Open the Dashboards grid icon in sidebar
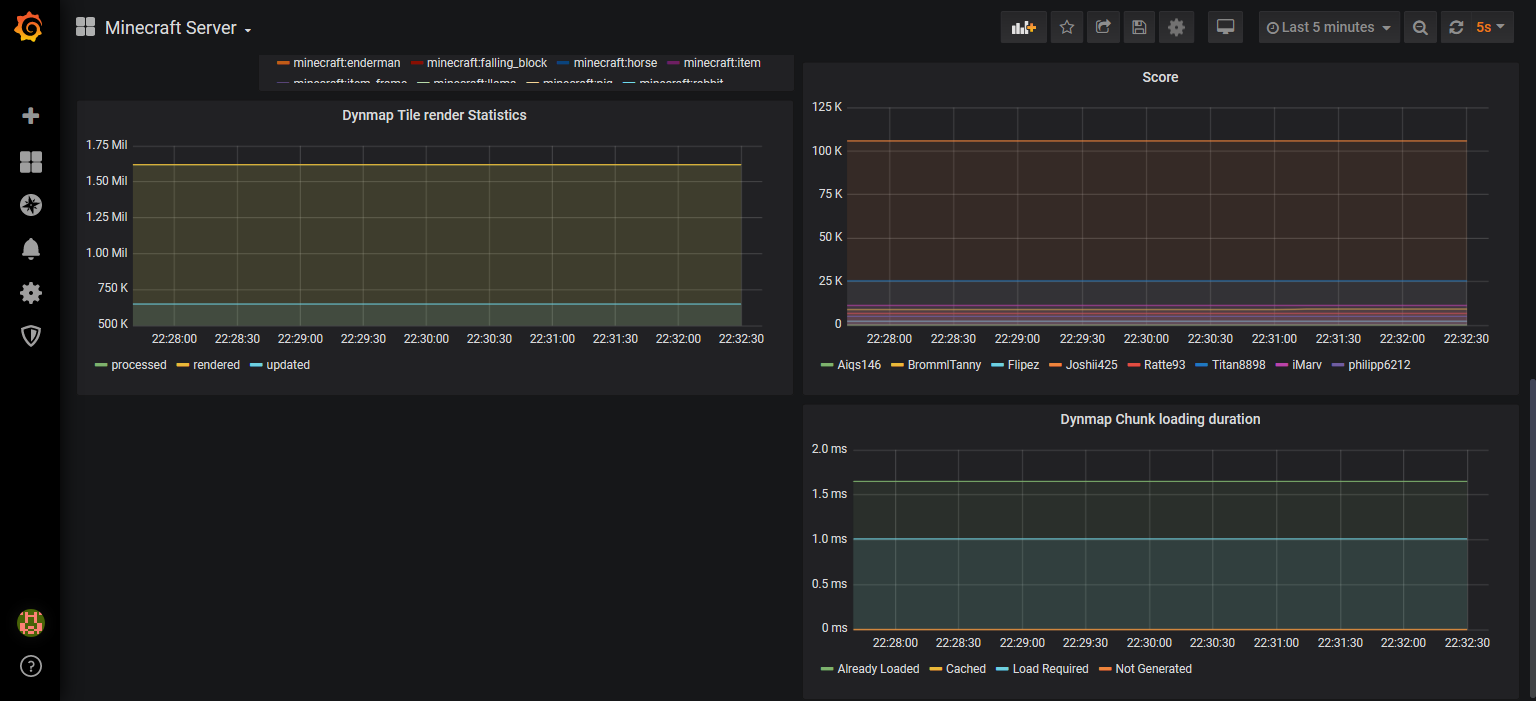 [x=30, y=162]
